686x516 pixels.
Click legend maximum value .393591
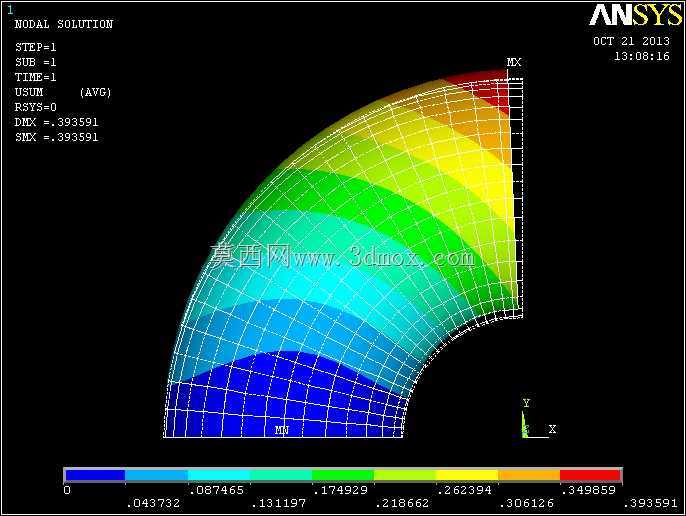(x=651, y=503)
